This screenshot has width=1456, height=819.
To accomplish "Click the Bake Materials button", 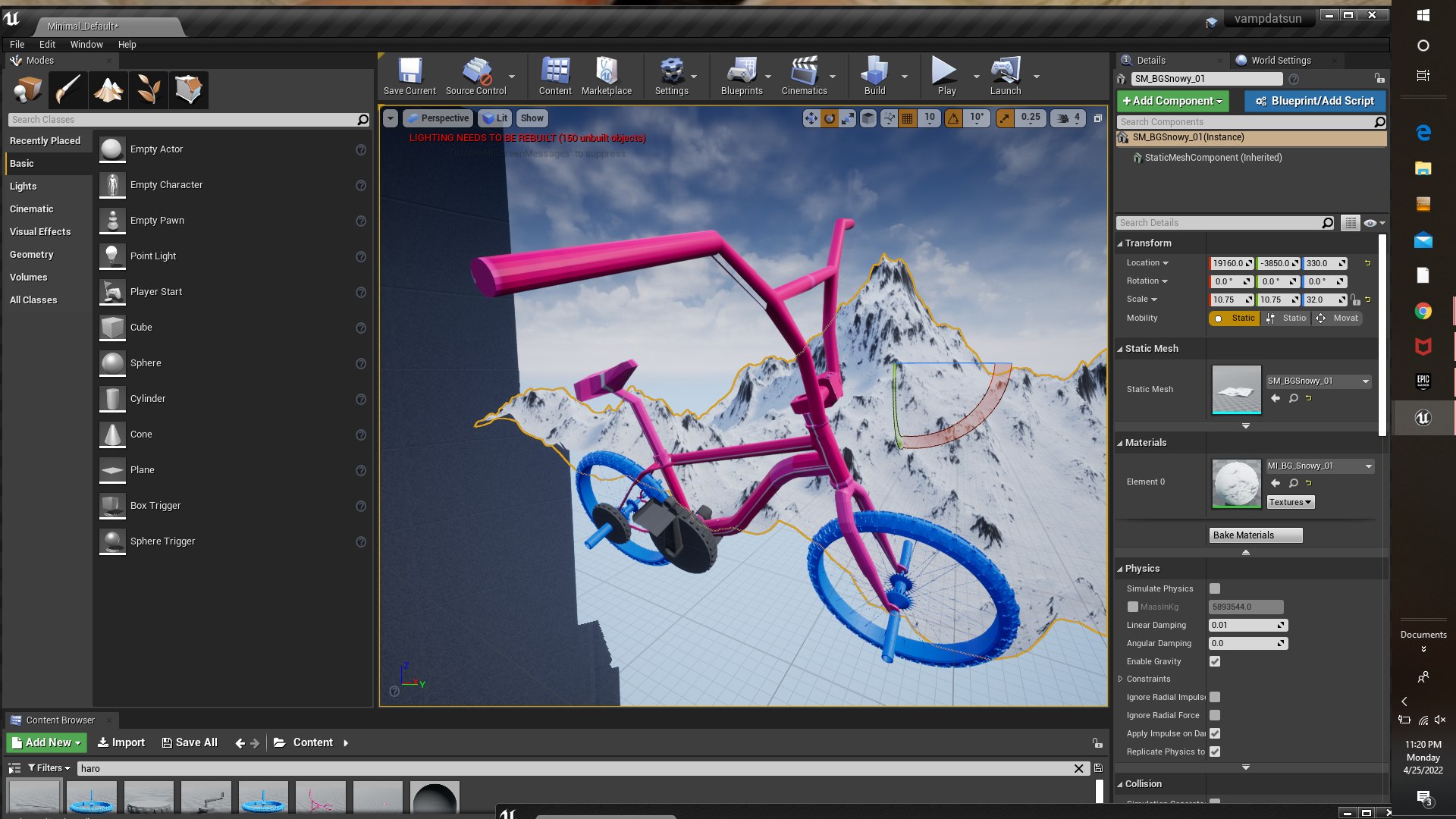I will (x=1256, y=535).
